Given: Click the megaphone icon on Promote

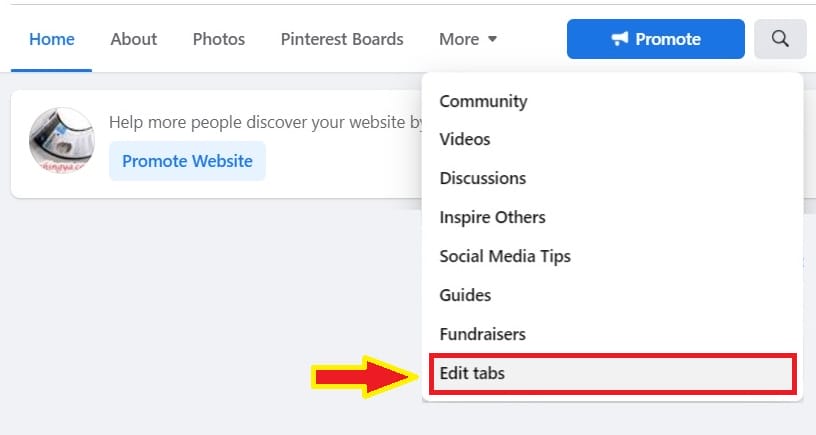Looking at the screenshot, I should pos(619,39).
